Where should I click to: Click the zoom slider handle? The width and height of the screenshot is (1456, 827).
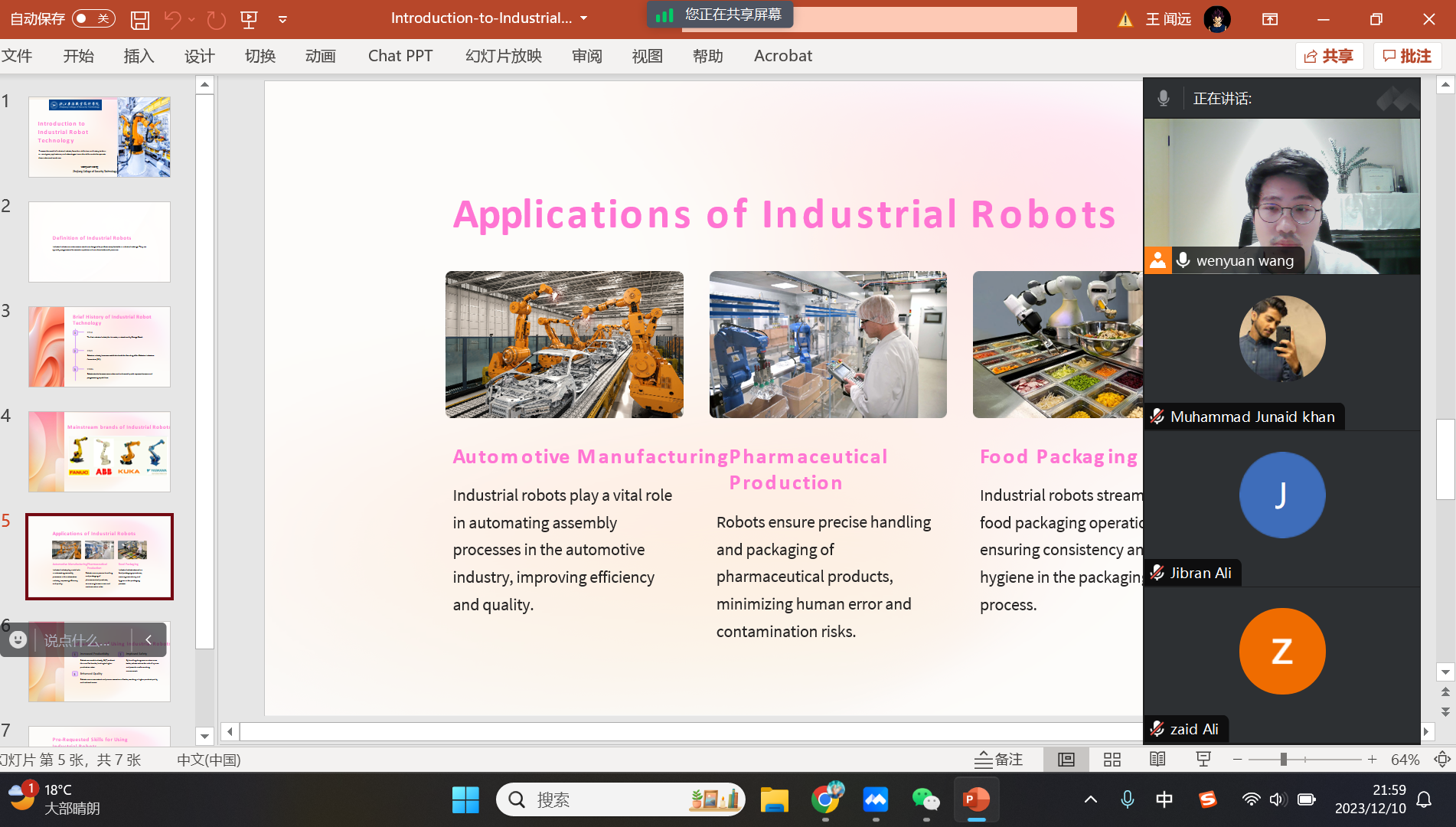click(1283, 760)
